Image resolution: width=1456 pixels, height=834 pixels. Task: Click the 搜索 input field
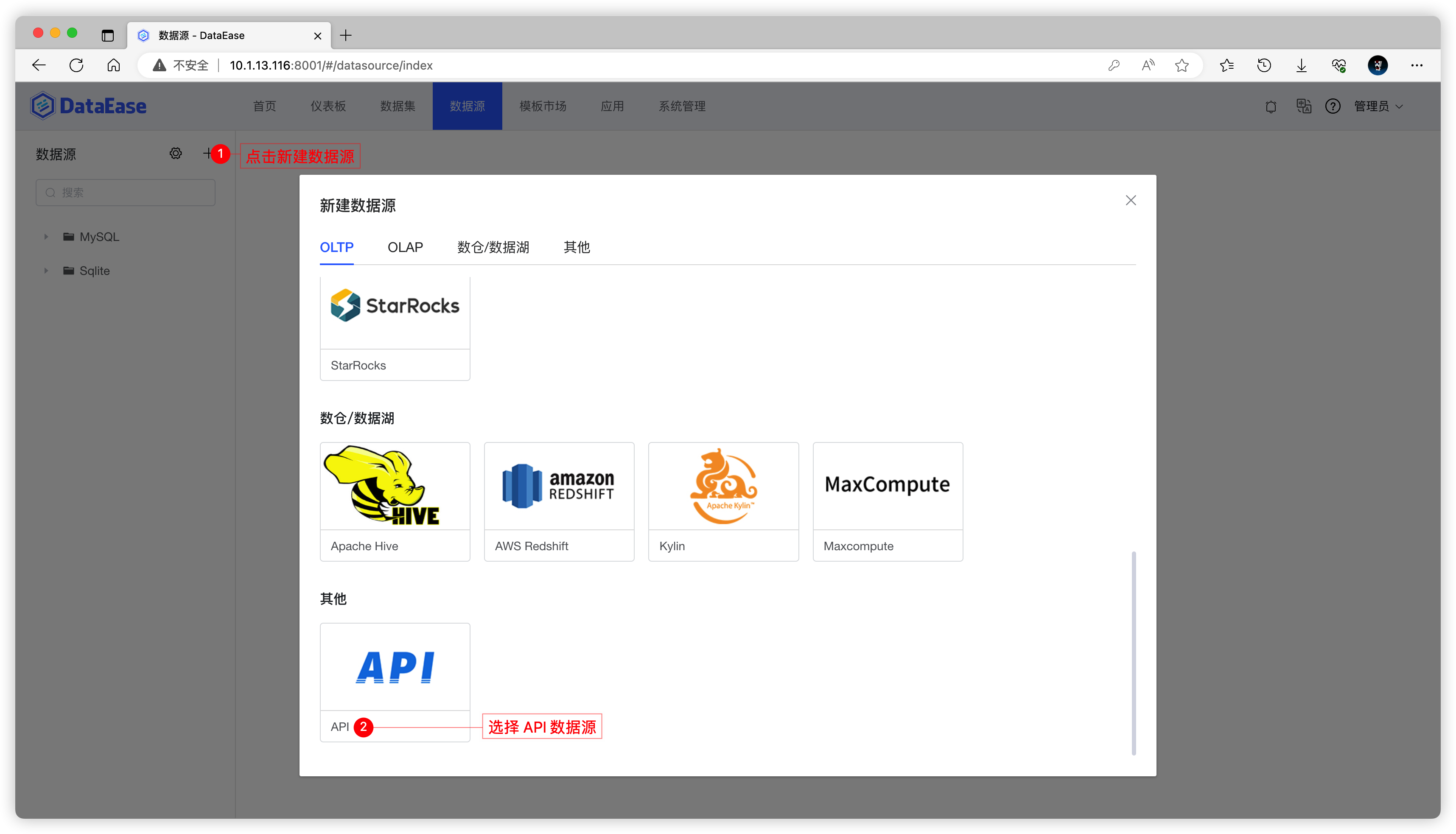coord(126,193)
